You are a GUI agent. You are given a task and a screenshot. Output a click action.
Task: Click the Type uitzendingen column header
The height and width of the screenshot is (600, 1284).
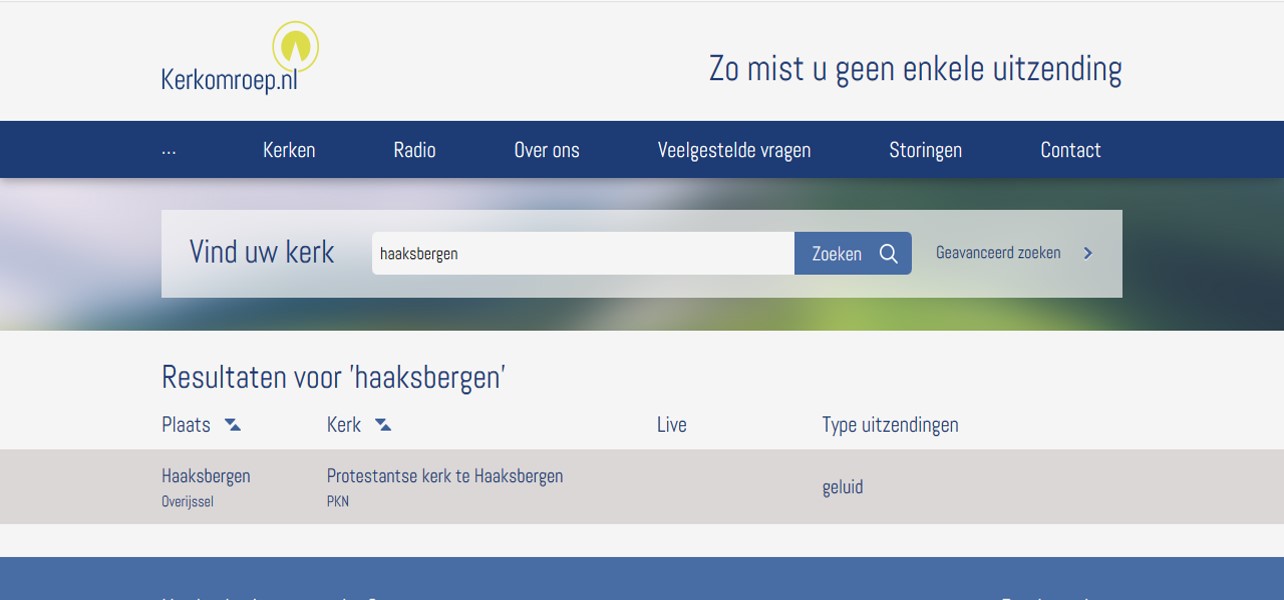pyautogui.click(x=890, y=425)
